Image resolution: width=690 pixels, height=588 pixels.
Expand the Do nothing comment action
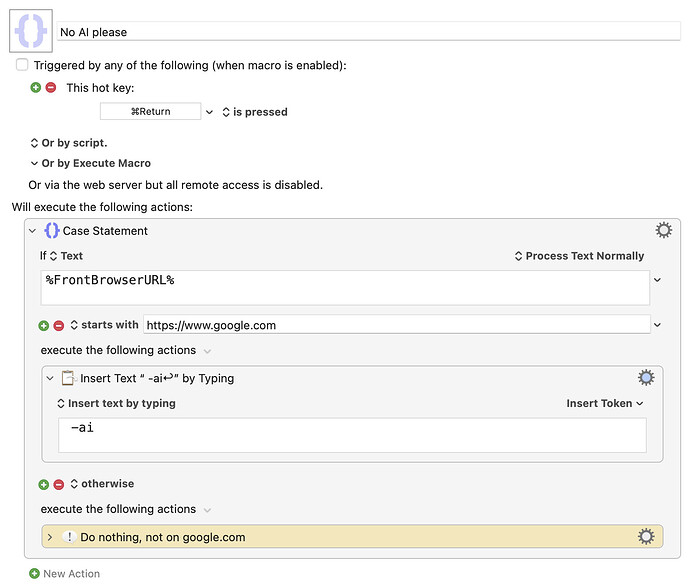click(x=50, y=537)
